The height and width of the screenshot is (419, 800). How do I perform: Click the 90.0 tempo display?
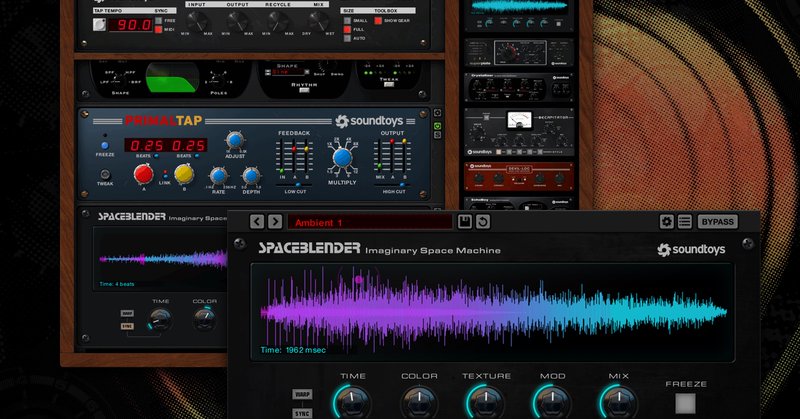[131, 24]
